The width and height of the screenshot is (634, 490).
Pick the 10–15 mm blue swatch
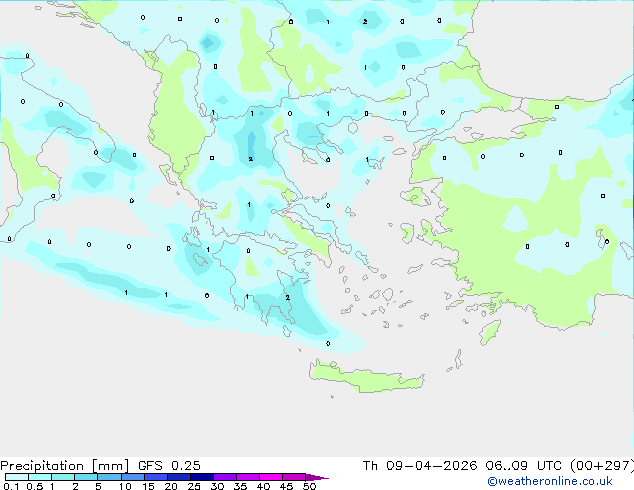[132, 477]
